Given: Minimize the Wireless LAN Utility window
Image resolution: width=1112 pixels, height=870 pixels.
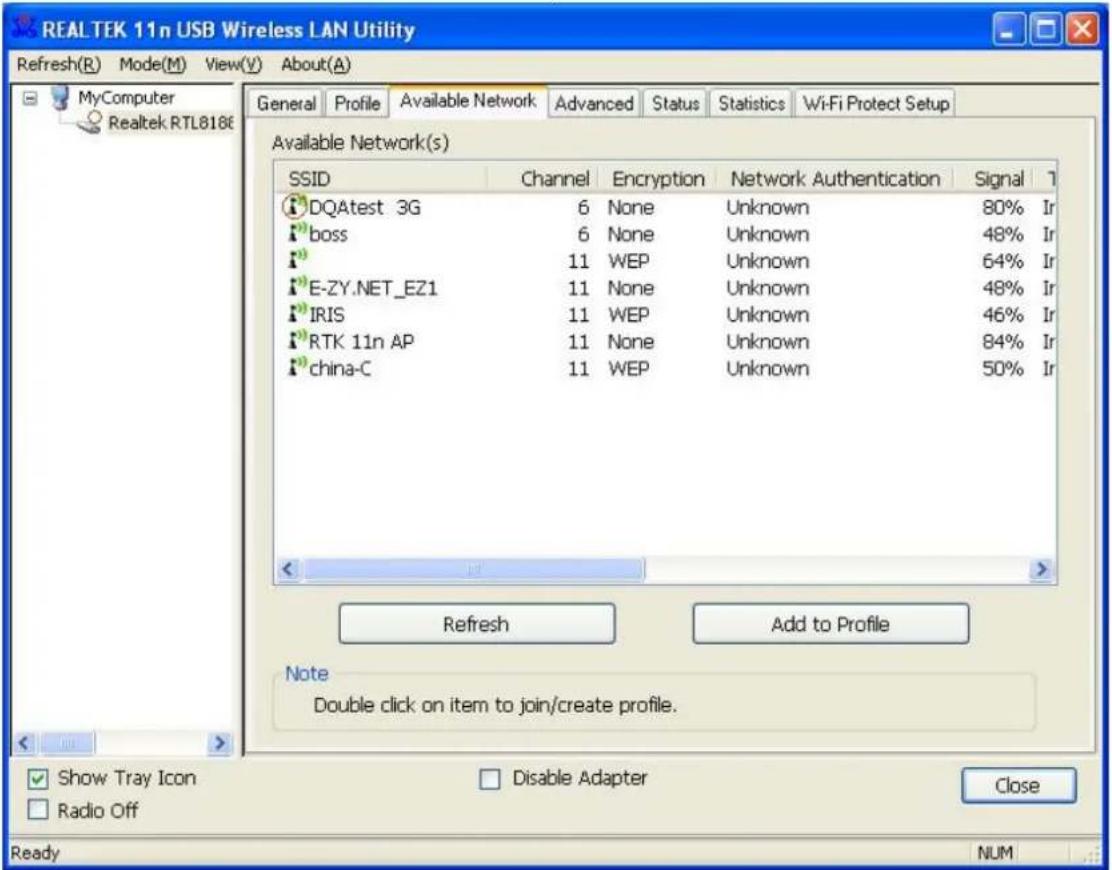Looking at the screenshot, I should (x=1008, y=30).
